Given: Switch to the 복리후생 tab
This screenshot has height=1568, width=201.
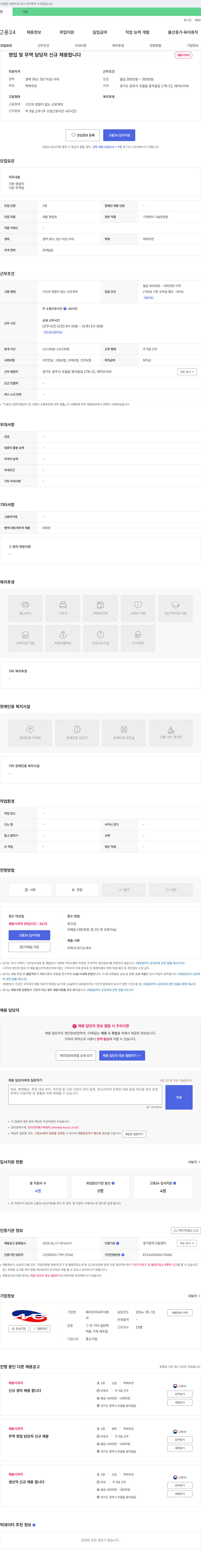Looking at the screenshot, I should coord(118,46).
